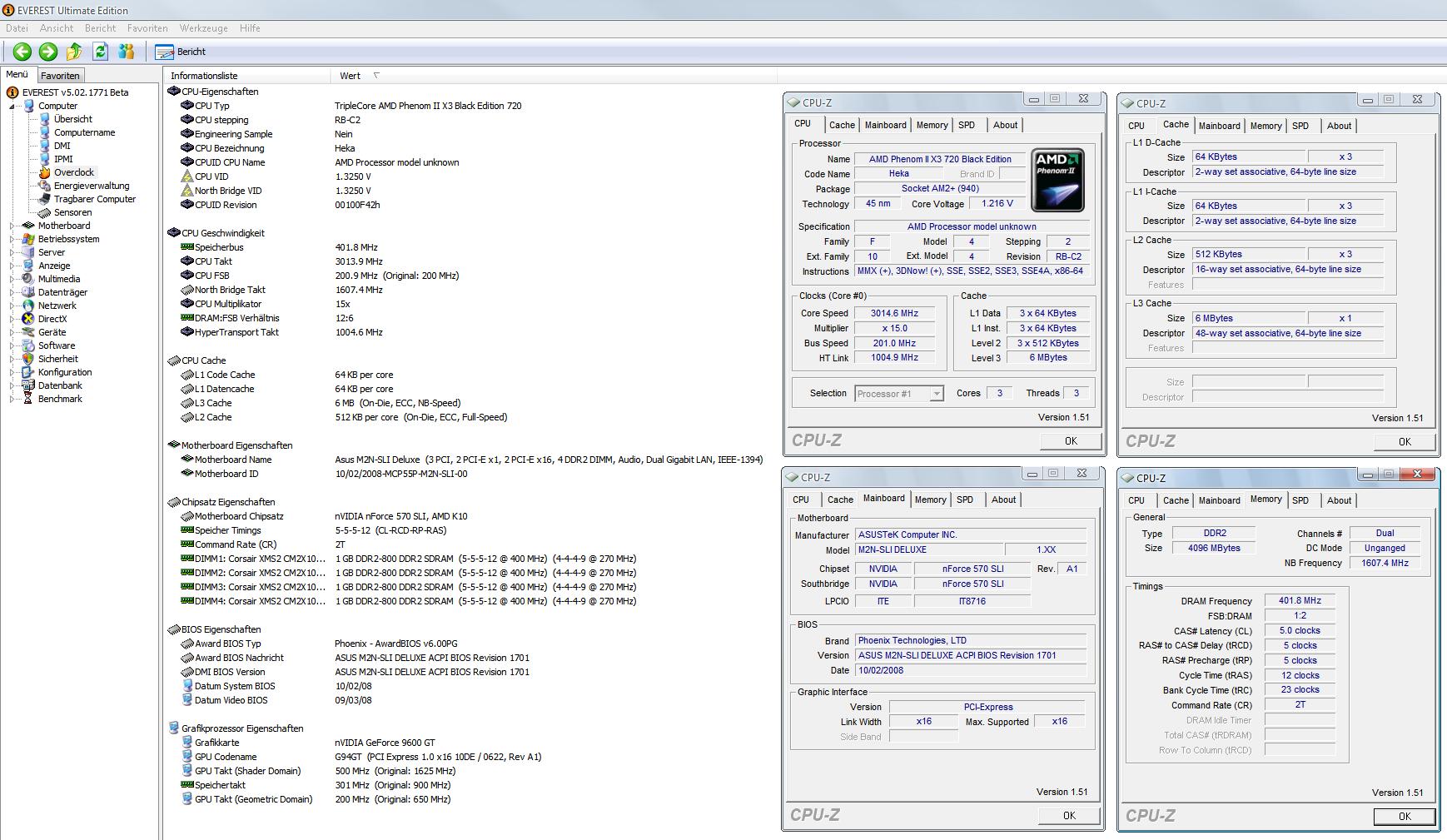Open the Tragbarer Computer icon
This screenshot has width=1447, height=840.
pos(45,199)
